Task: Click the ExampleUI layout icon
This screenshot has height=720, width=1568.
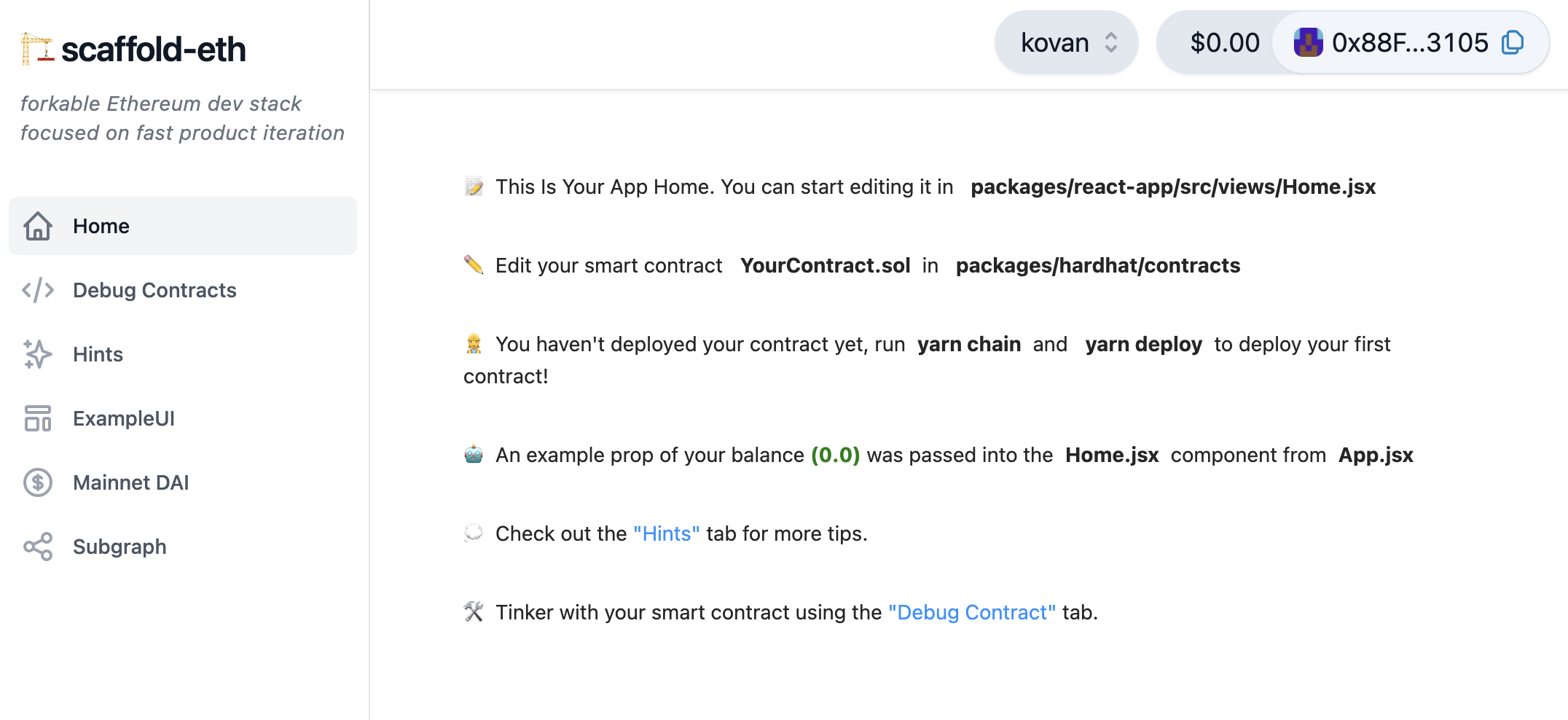Action: 38,418
